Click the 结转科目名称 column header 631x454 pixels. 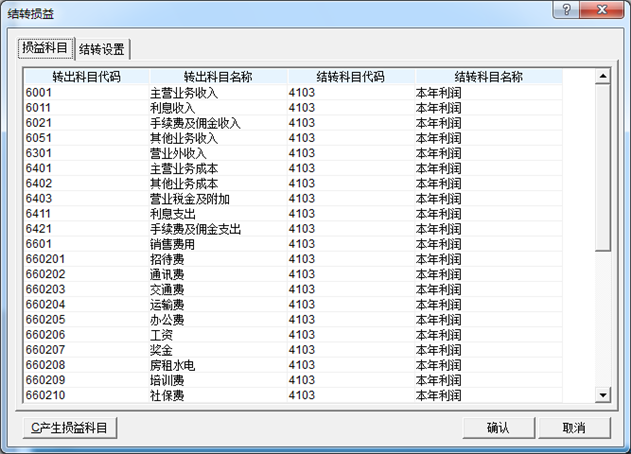pos(488,76)
